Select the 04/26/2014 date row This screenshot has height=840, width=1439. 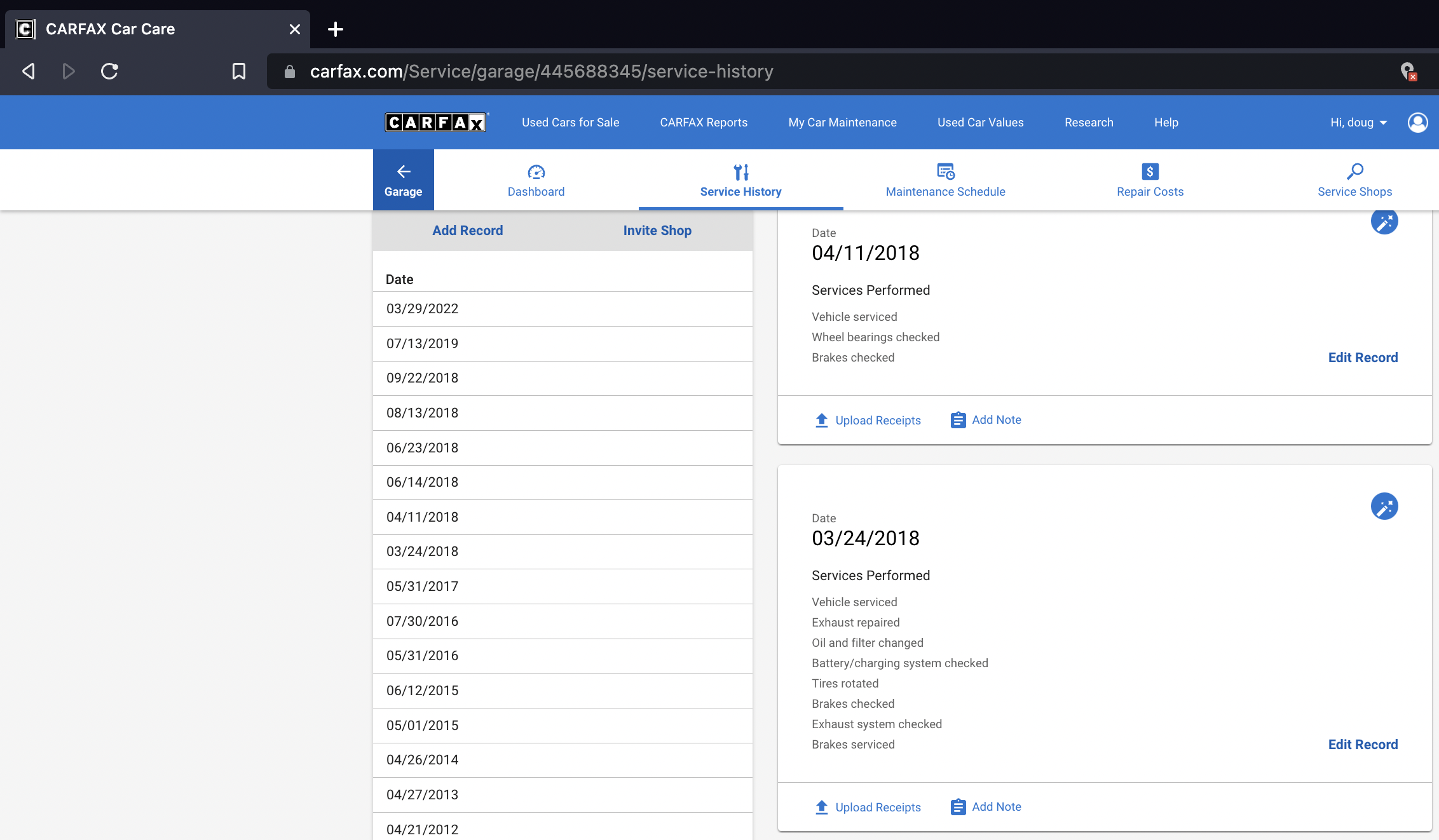563,760
